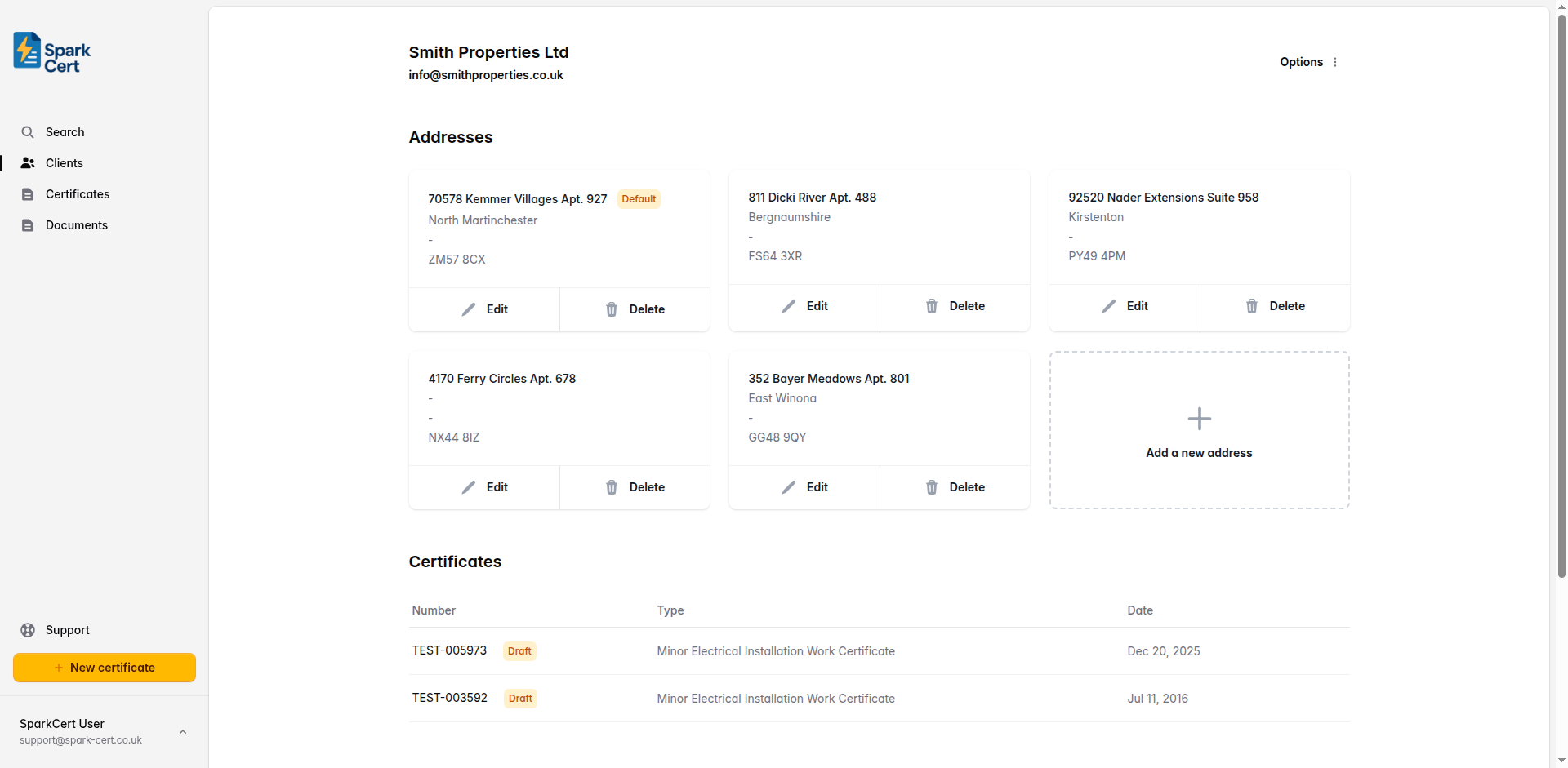
Task: Click the trash icon for 92520 Nader Extensions
Action: coord(1252,306)
